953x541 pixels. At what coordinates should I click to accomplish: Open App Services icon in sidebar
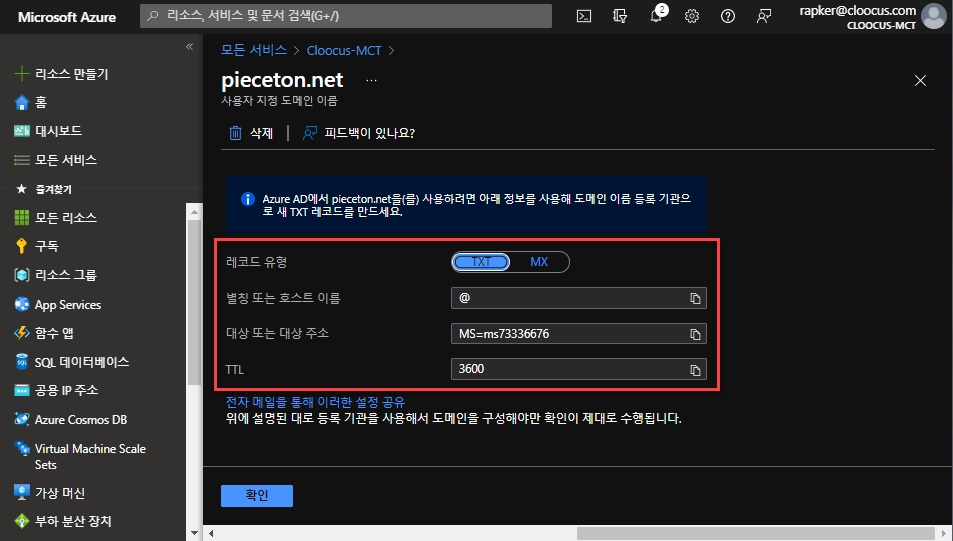tap(22, 304)
